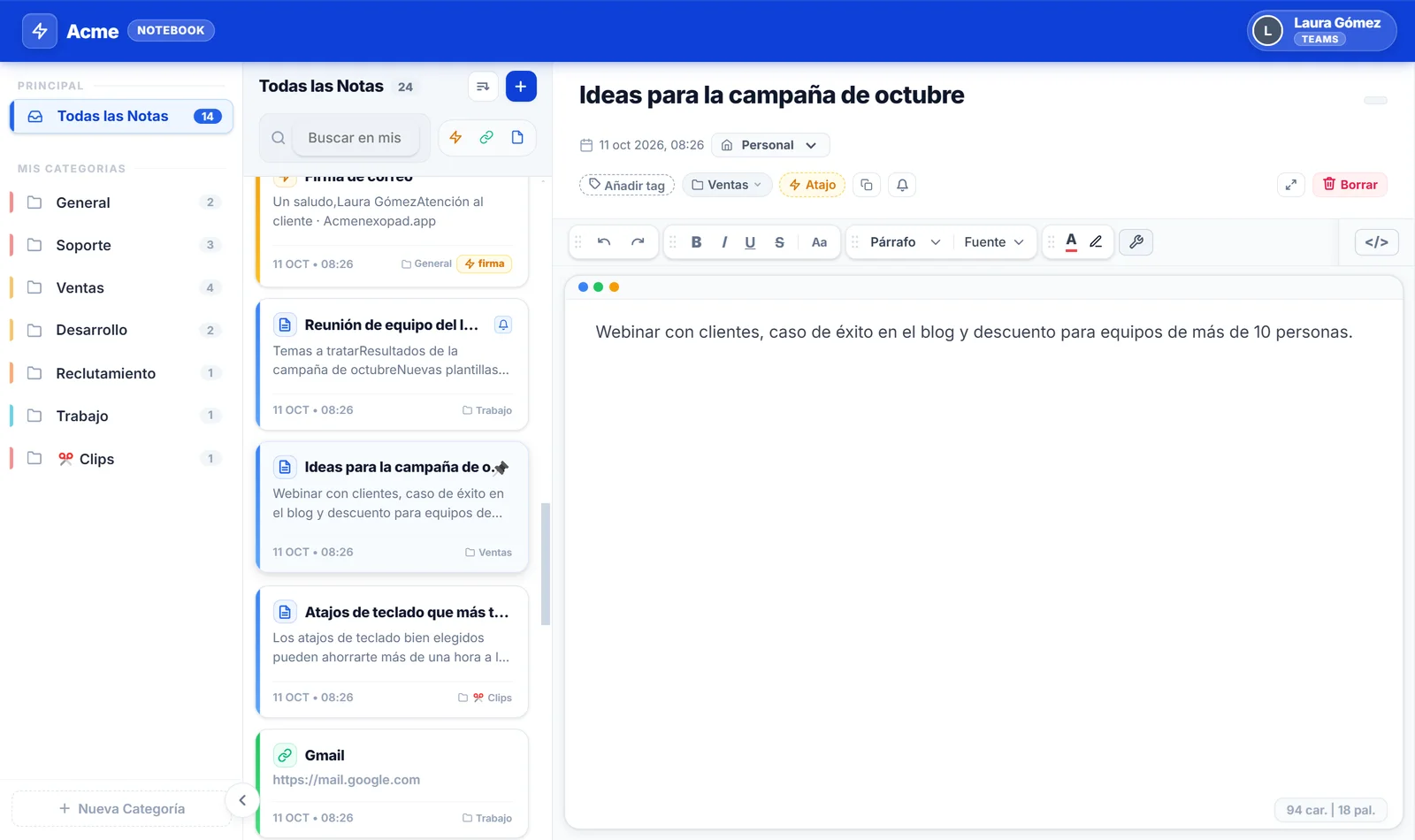Screen dimensions: 1415x840
Task: Delete note with Borrar button
Action: point(1350,185)
